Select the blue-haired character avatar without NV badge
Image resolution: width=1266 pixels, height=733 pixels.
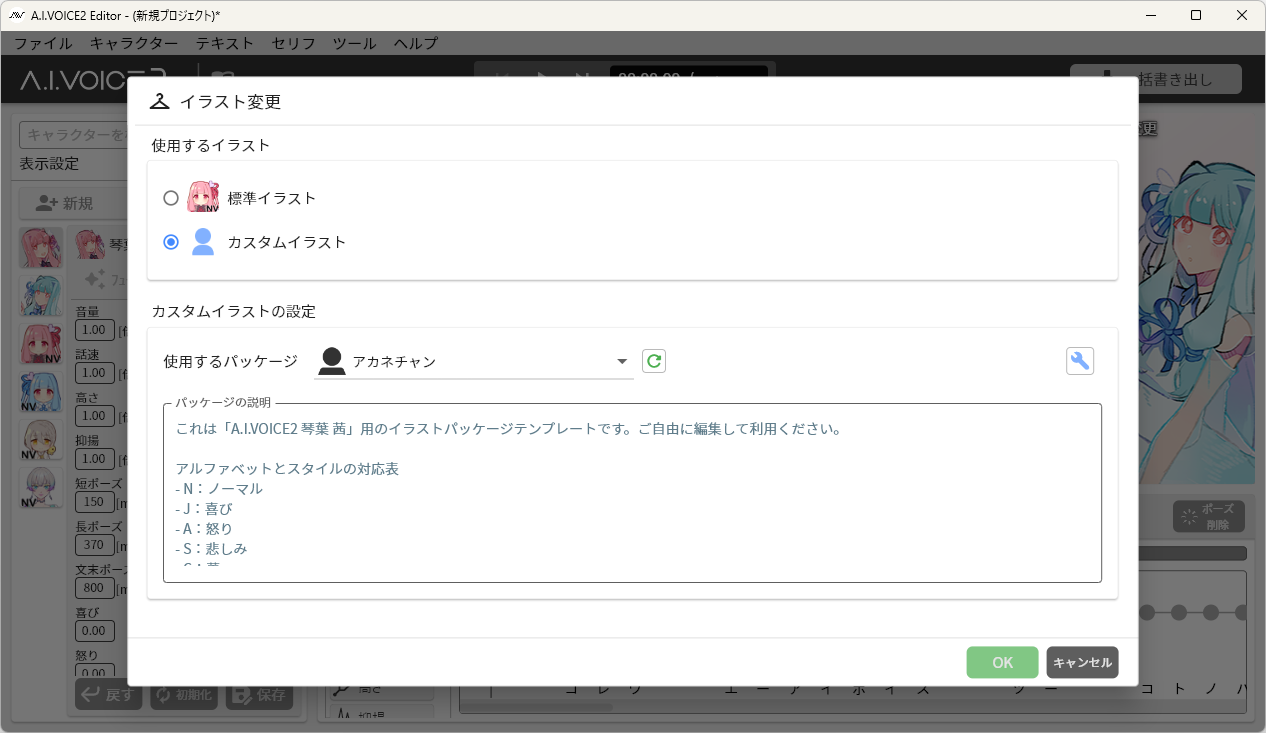41,296
